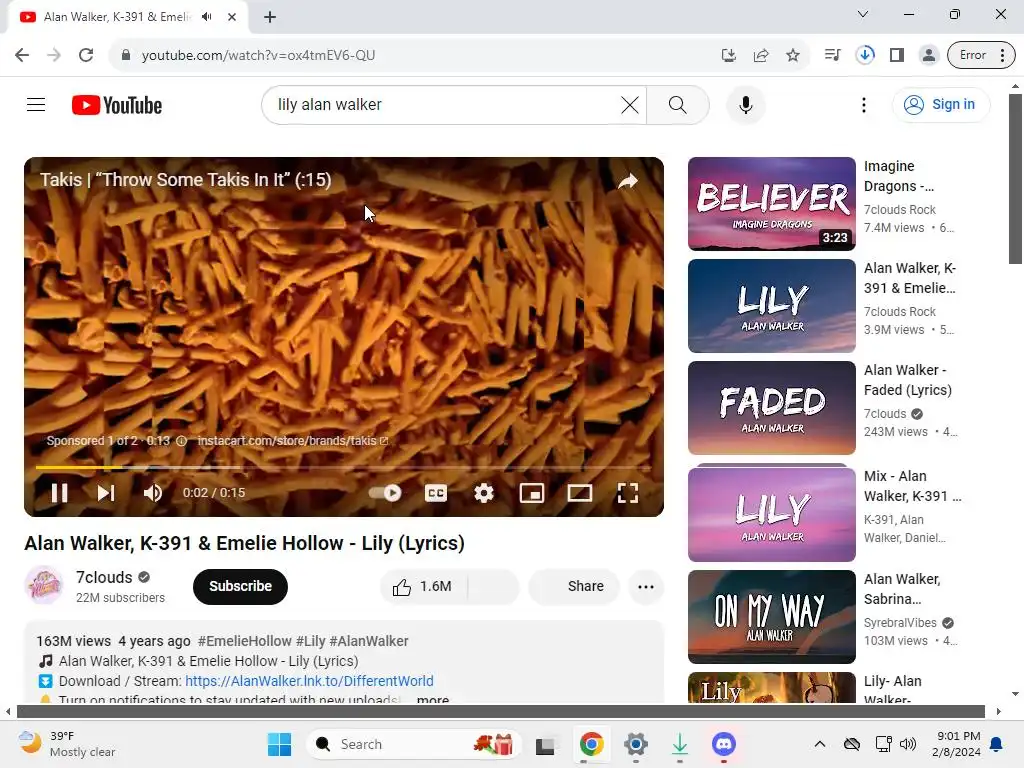This screenshot has width=1024, height=768.
Task: Click the browser Back arrow
Action: pos(22,55)
